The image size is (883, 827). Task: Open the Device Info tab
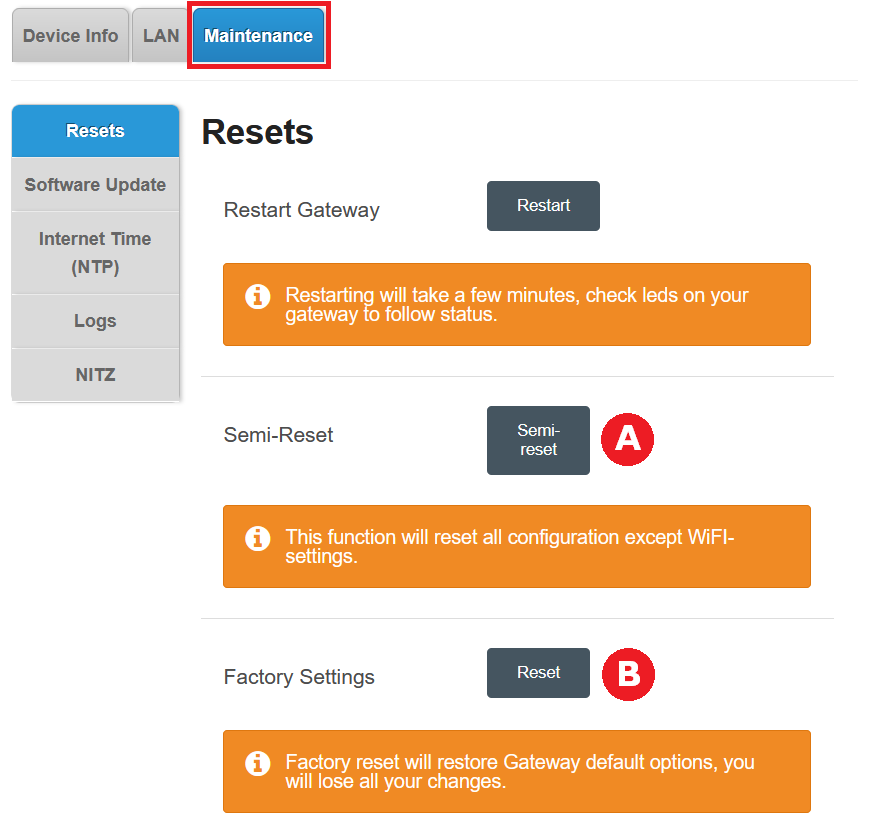click(70, 35)
